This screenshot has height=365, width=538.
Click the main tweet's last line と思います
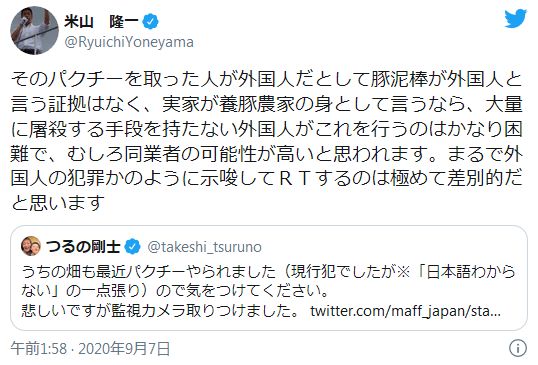(x=58, y=202)
